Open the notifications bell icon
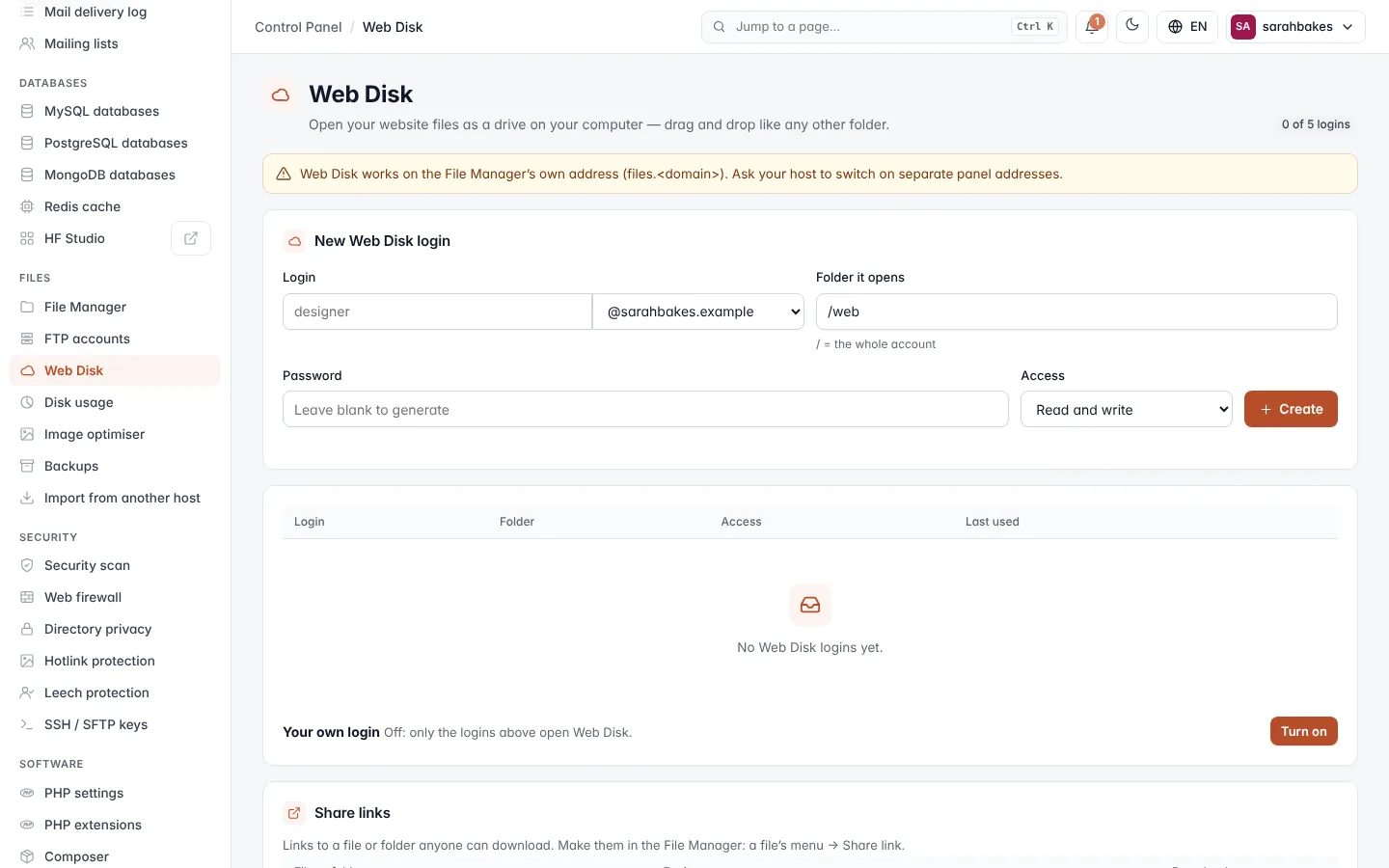The image size is (1389, 868). click(x=1091, y=26)
